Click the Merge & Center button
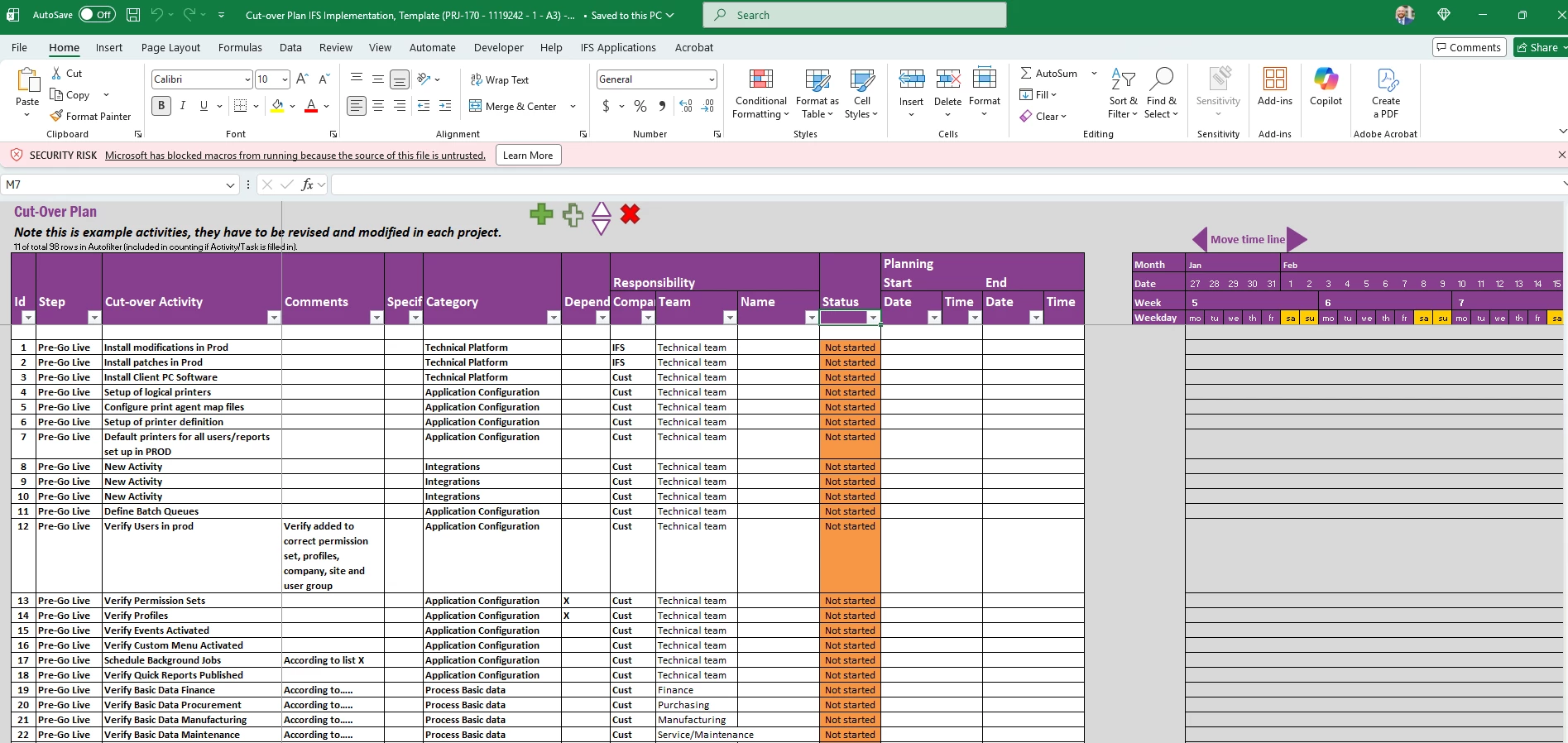The height and width of the screenshot is (743, 1568). point(513,107)
